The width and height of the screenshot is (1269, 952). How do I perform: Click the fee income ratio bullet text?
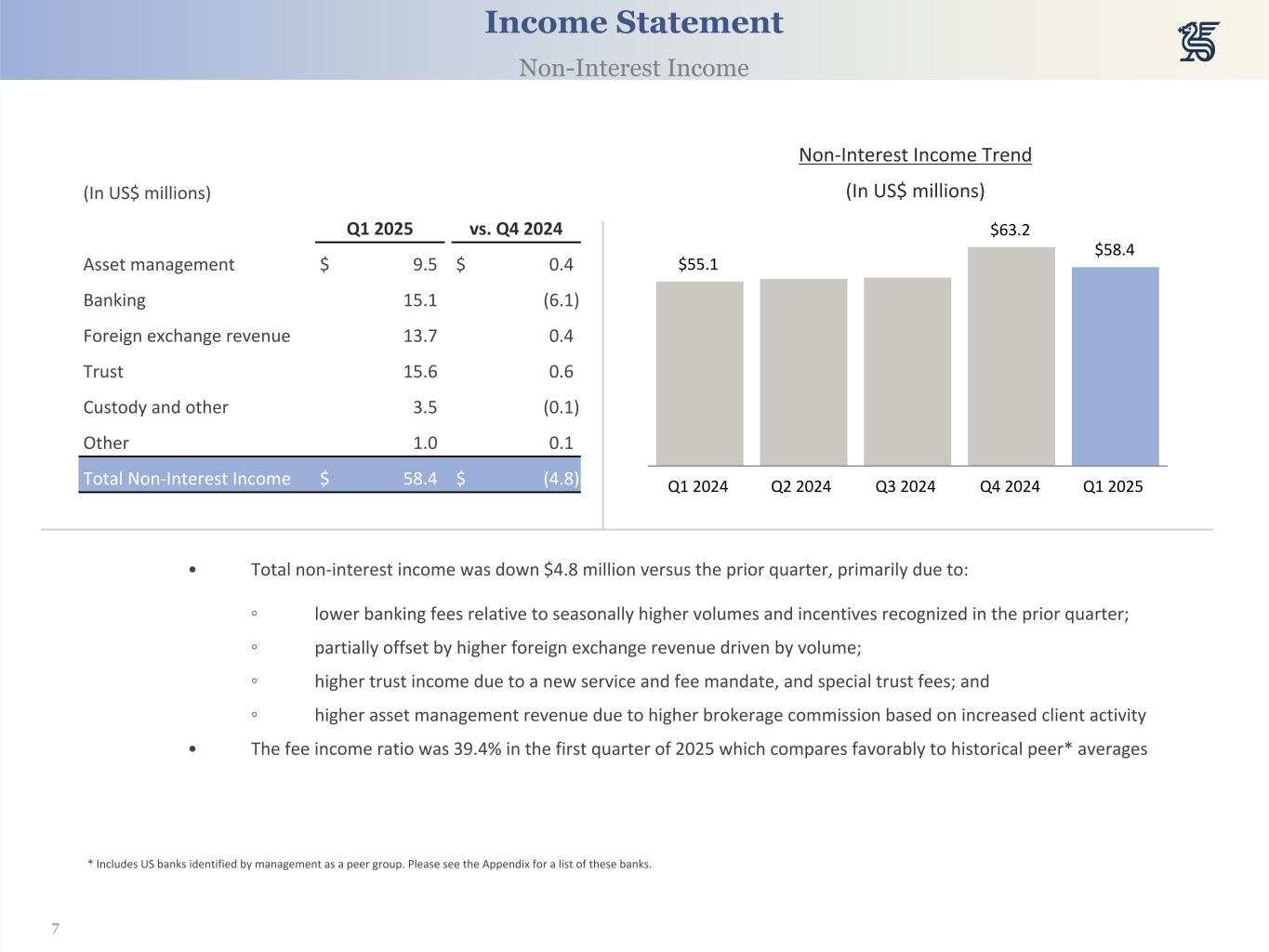[698, 749]
